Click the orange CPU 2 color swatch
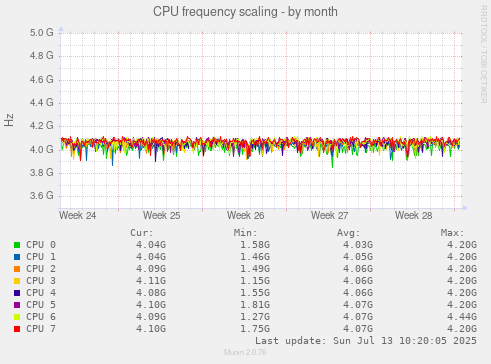The height and width of the screenshot is (364, 491). 17,269
